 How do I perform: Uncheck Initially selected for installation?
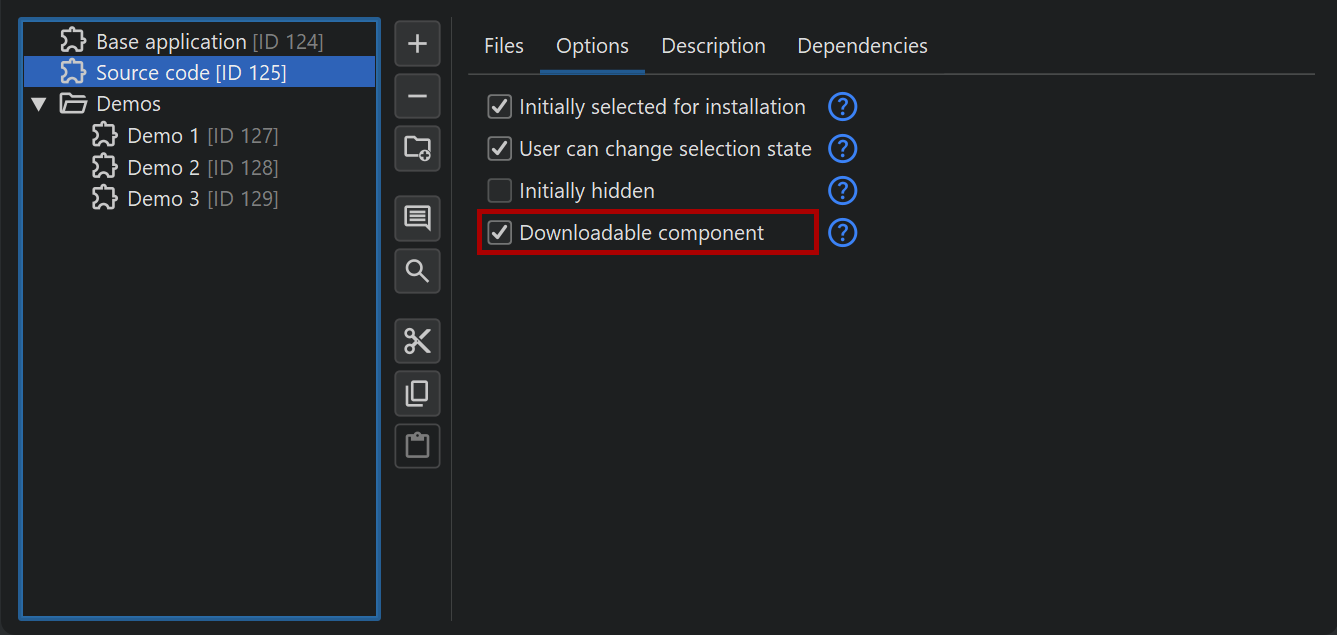tap(499, 107)
